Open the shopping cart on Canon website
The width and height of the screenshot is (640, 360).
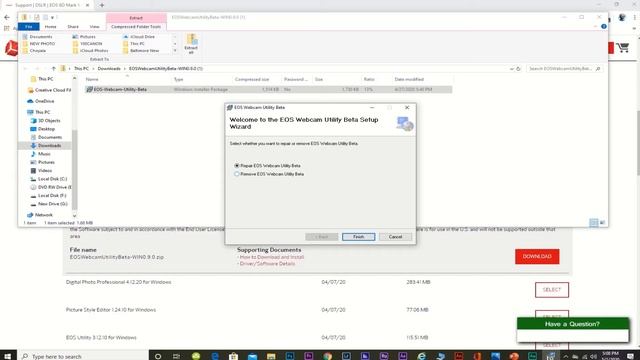click(623, 47)
